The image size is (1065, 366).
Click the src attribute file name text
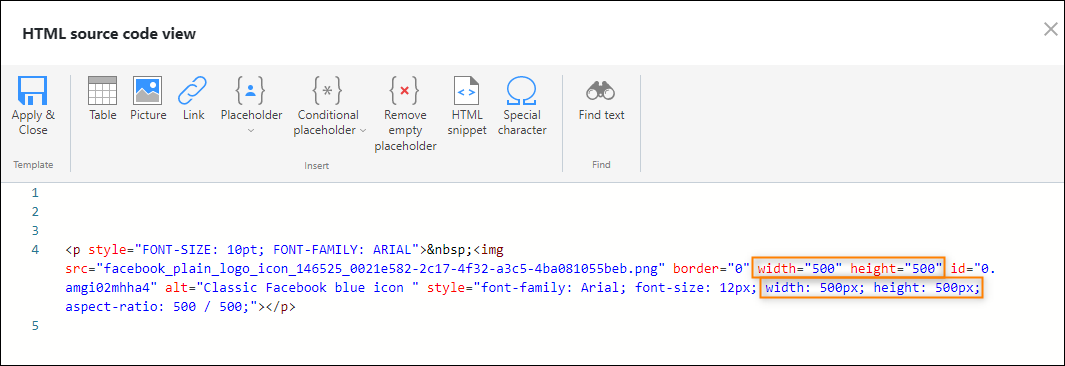[x=379, y=268]
